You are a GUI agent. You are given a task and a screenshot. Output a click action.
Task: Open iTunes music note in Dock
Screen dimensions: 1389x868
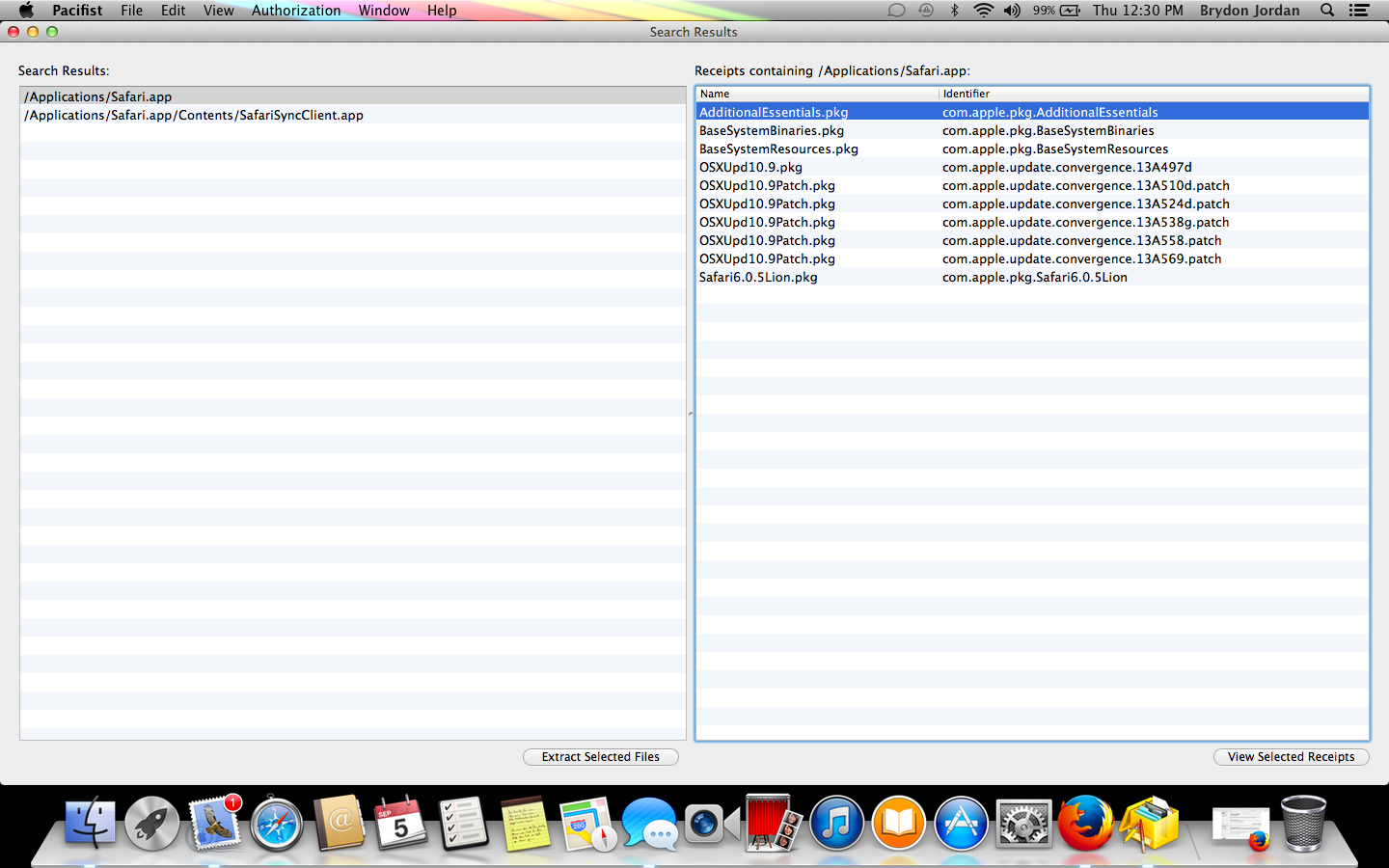point(836,825)
